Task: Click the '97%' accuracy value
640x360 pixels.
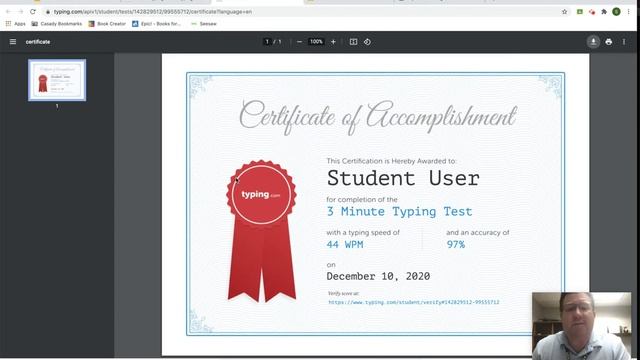Action: pyautogui.click(x=456, y=244)
